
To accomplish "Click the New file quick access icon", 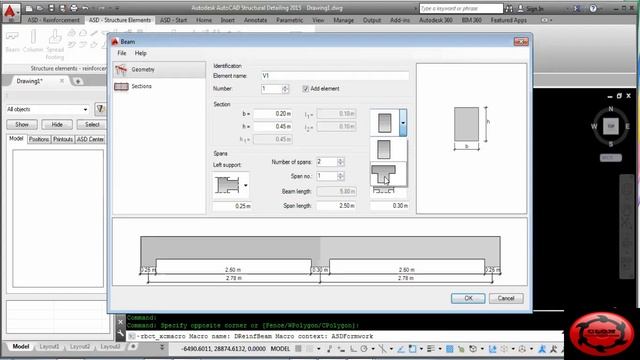I will point(29,8).
